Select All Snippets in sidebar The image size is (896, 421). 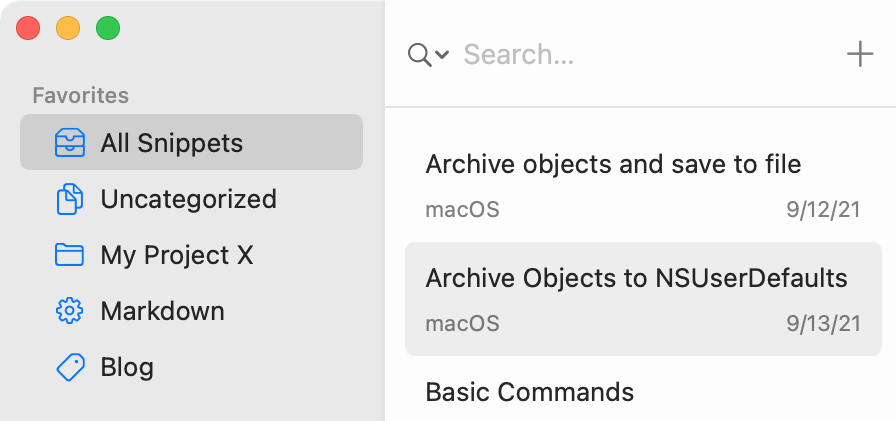coord(191,142)
